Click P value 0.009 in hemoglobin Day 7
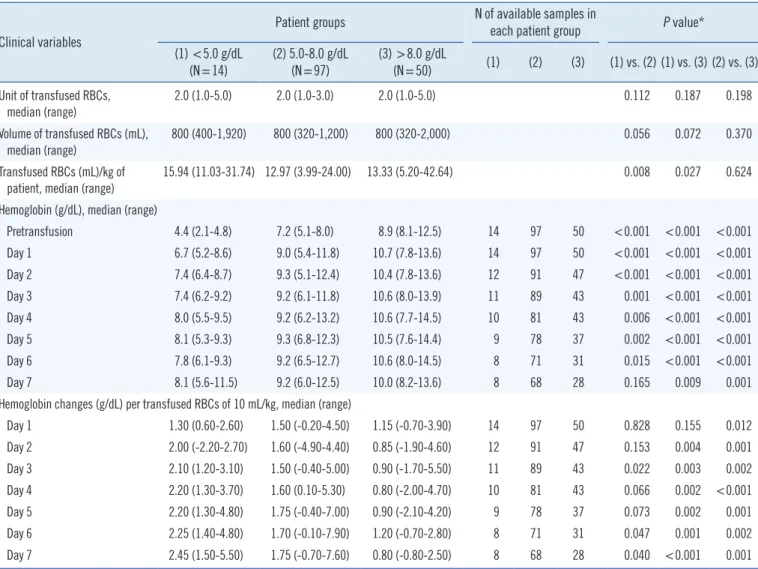The height and width of the screenshot is (569, 758). 687,383
